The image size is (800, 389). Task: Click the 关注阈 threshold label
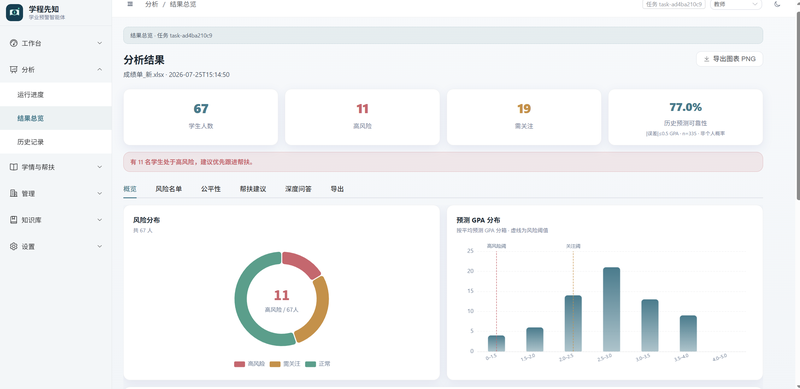[573, 246]
